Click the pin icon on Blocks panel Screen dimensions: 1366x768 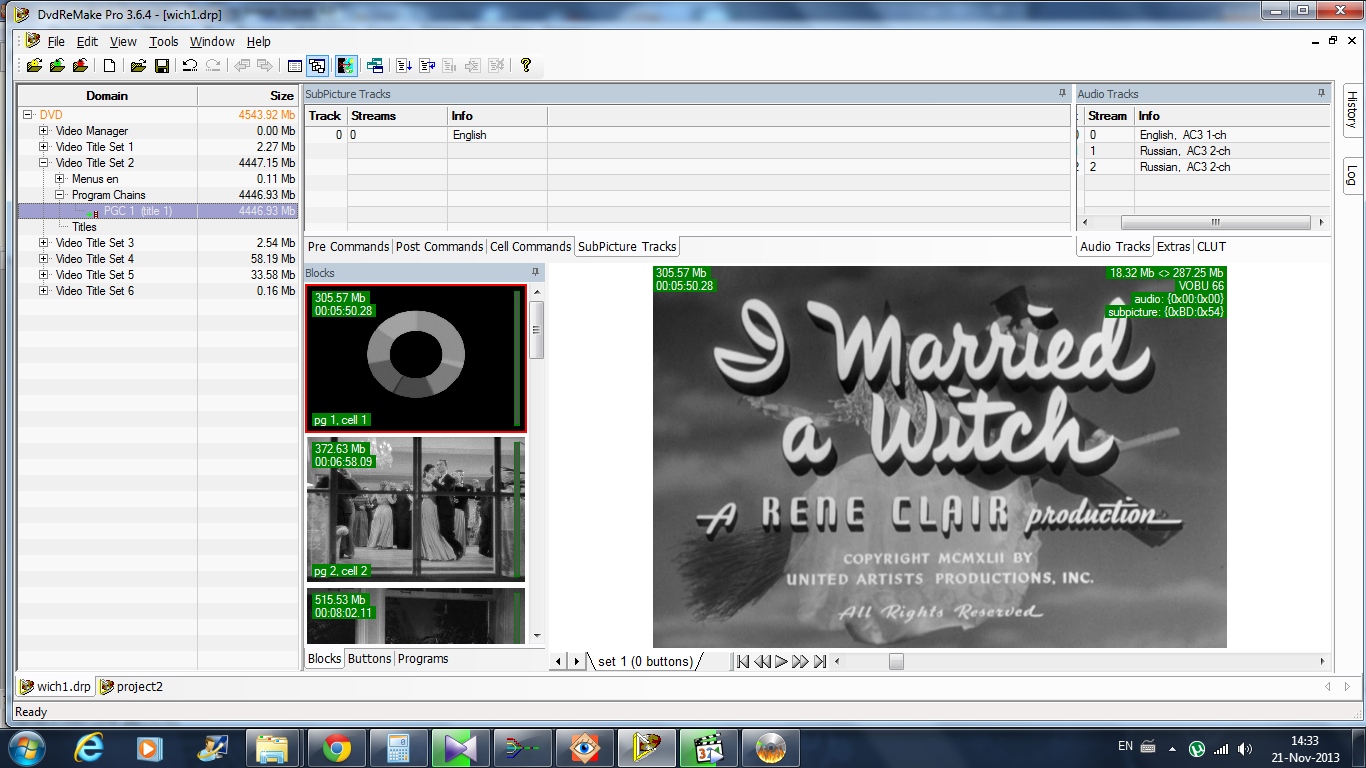(x=536, y=272)
